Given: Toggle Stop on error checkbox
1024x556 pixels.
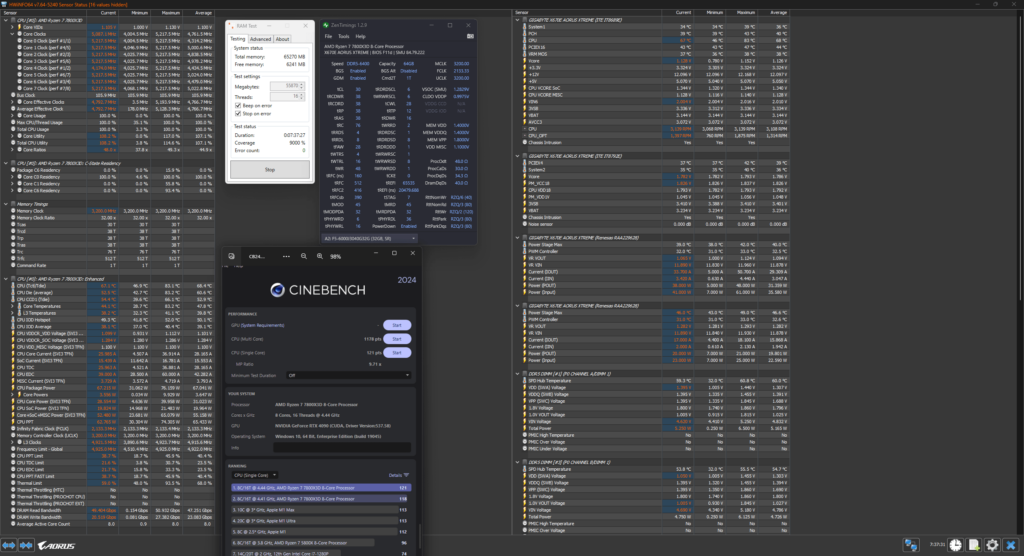Looking at the screenshot, I should click(238, 113).
